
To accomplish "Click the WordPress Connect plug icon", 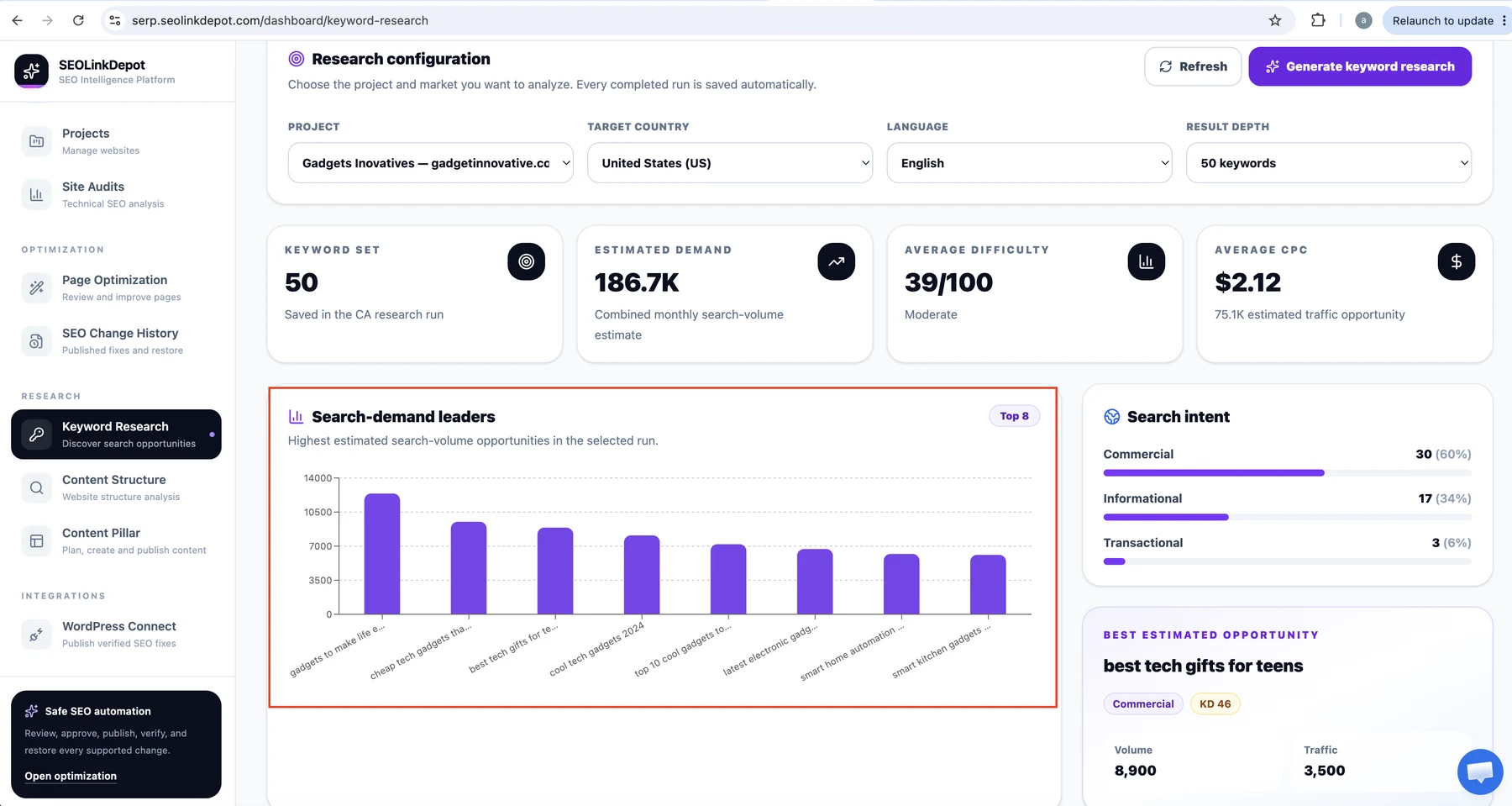I will [x=36, y=635].
